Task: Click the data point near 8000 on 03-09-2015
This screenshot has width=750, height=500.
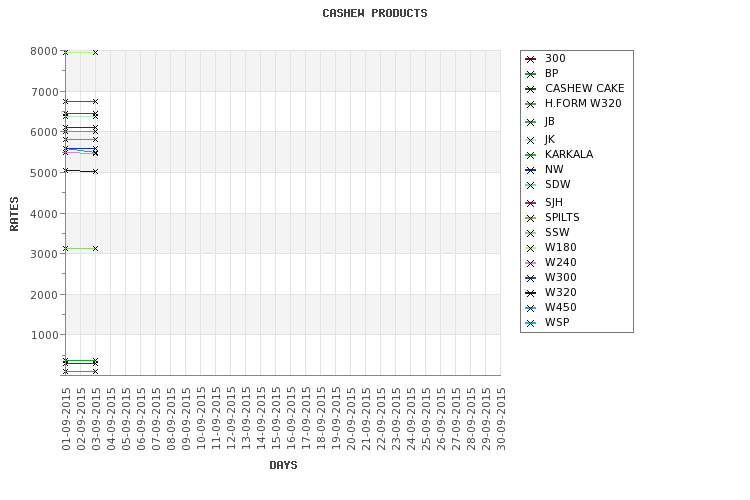Action: click(95, 53)
